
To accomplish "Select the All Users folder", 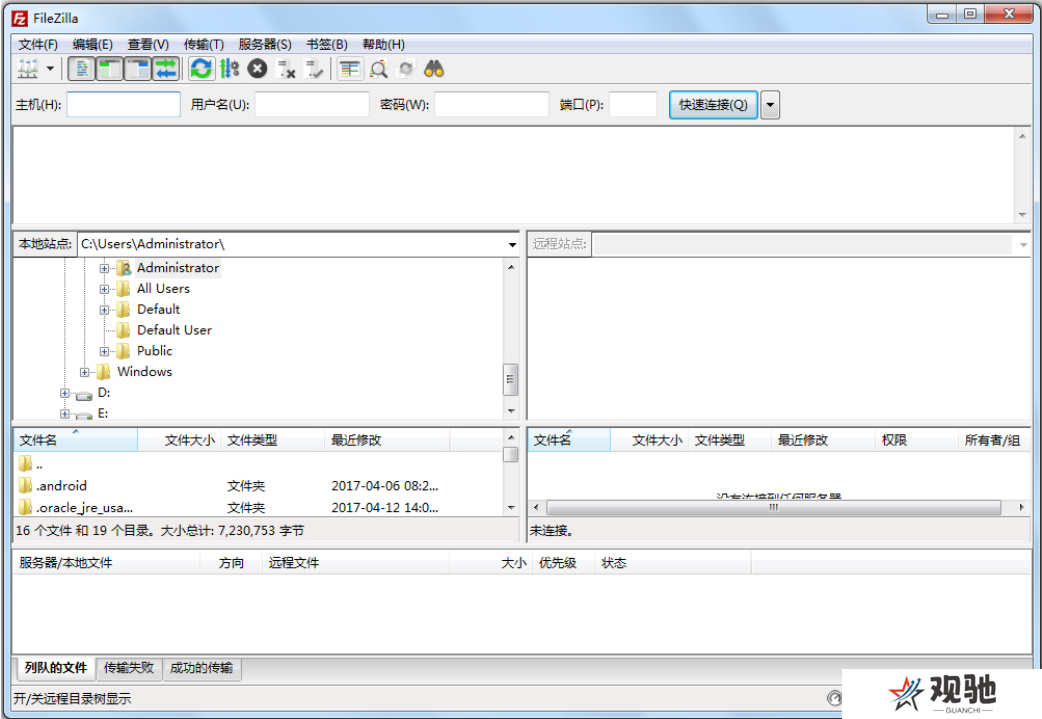I will click(x=163, y=288).
